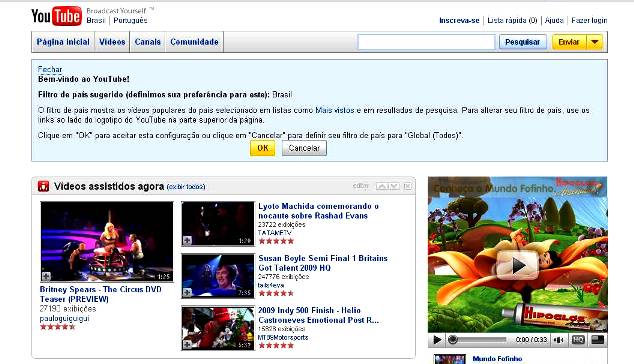
Task: Move the Vídeos assistidos agora module down
Action: click(x=394, y=186)
